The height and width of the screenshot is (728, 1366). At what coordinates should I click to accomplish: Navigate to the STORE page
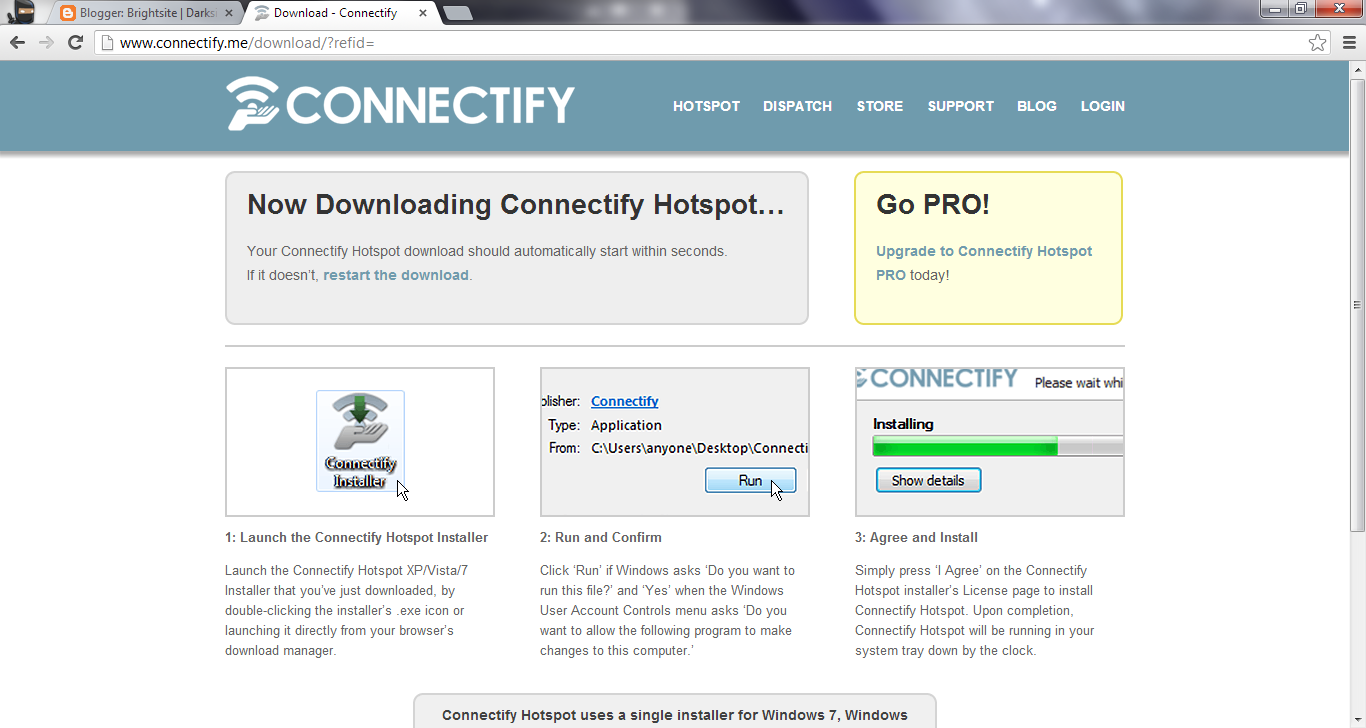879,106
